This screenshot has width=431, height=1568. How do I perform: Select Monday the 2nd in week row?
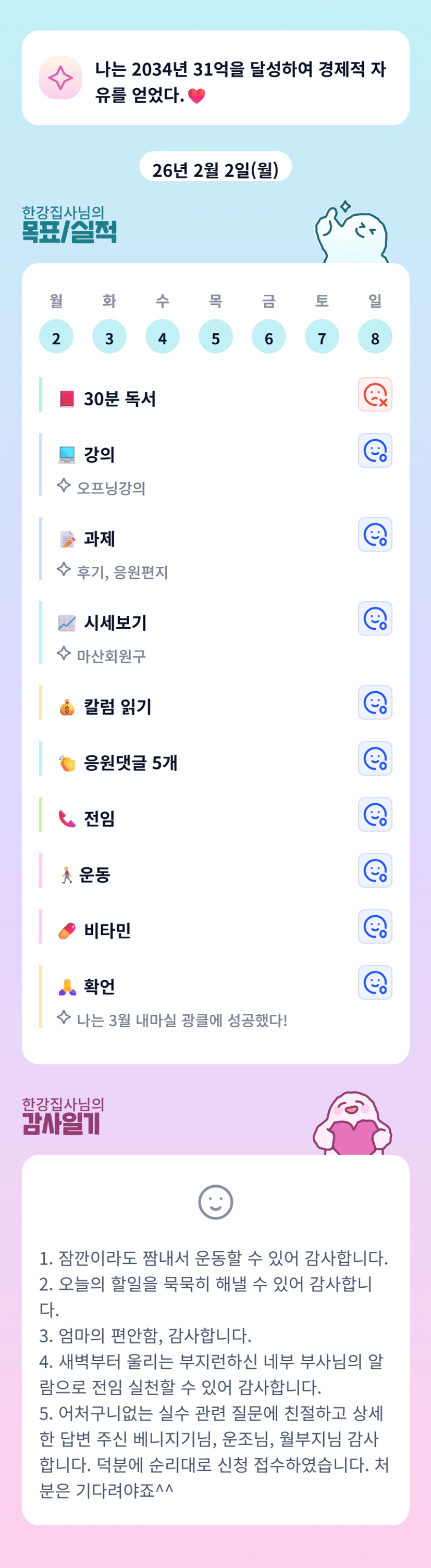tap(56, 337)
